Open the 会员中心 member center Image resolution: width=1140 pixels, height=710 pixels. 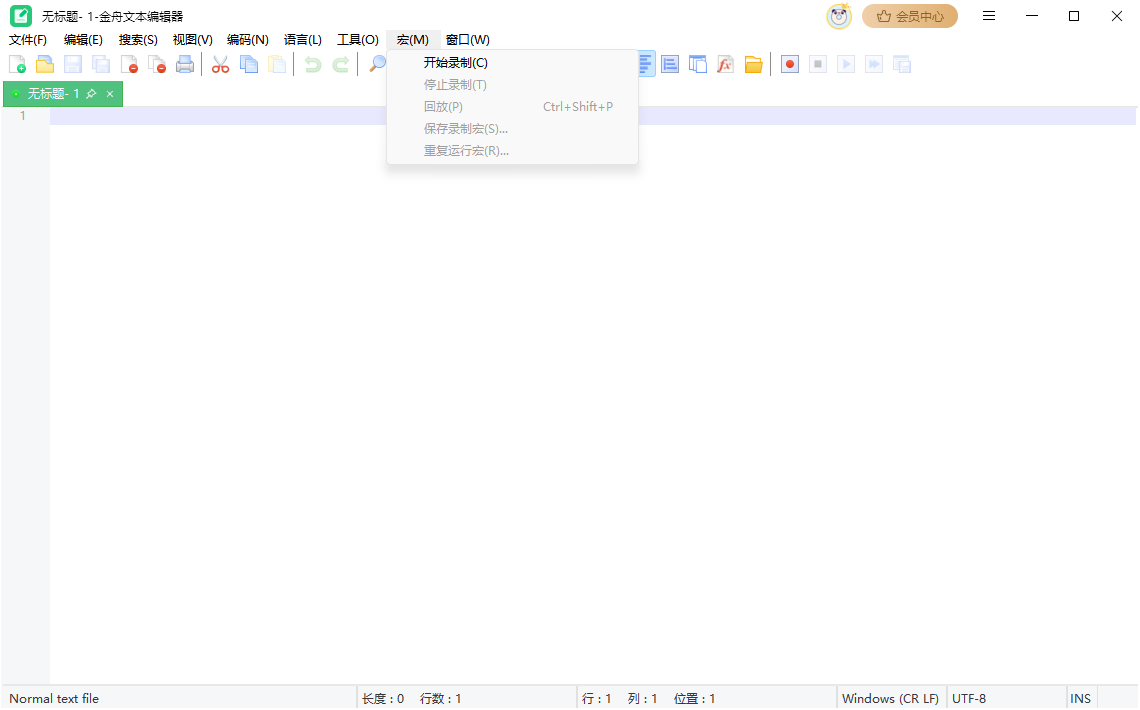(x=910, y=16)
